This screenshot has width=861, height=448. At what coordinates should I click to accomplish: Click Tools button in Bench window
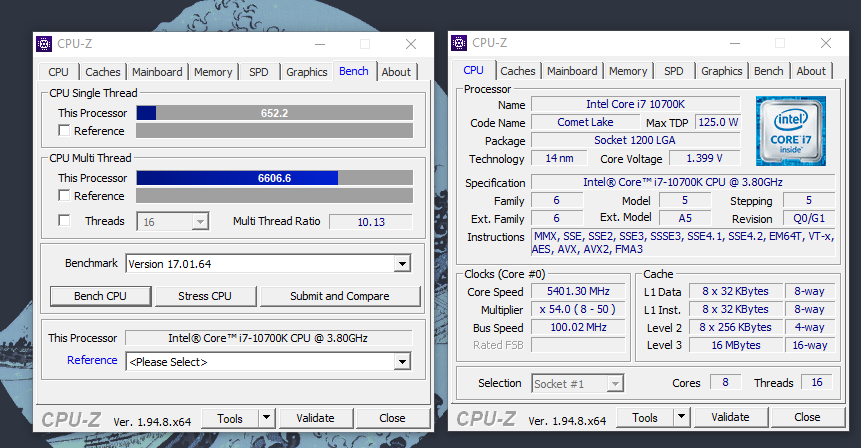click(x=230, y=418)
